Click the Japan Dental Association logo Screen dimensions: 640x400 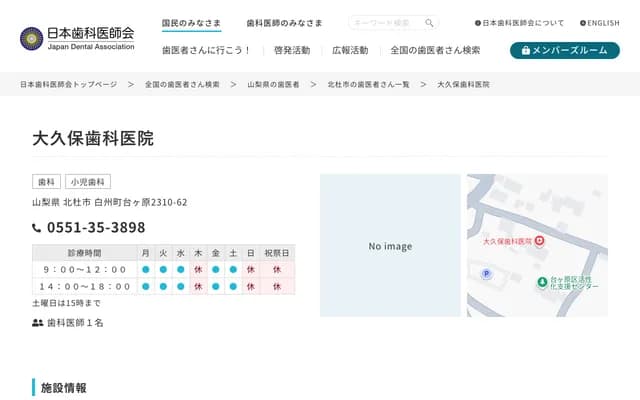(78, 38)
